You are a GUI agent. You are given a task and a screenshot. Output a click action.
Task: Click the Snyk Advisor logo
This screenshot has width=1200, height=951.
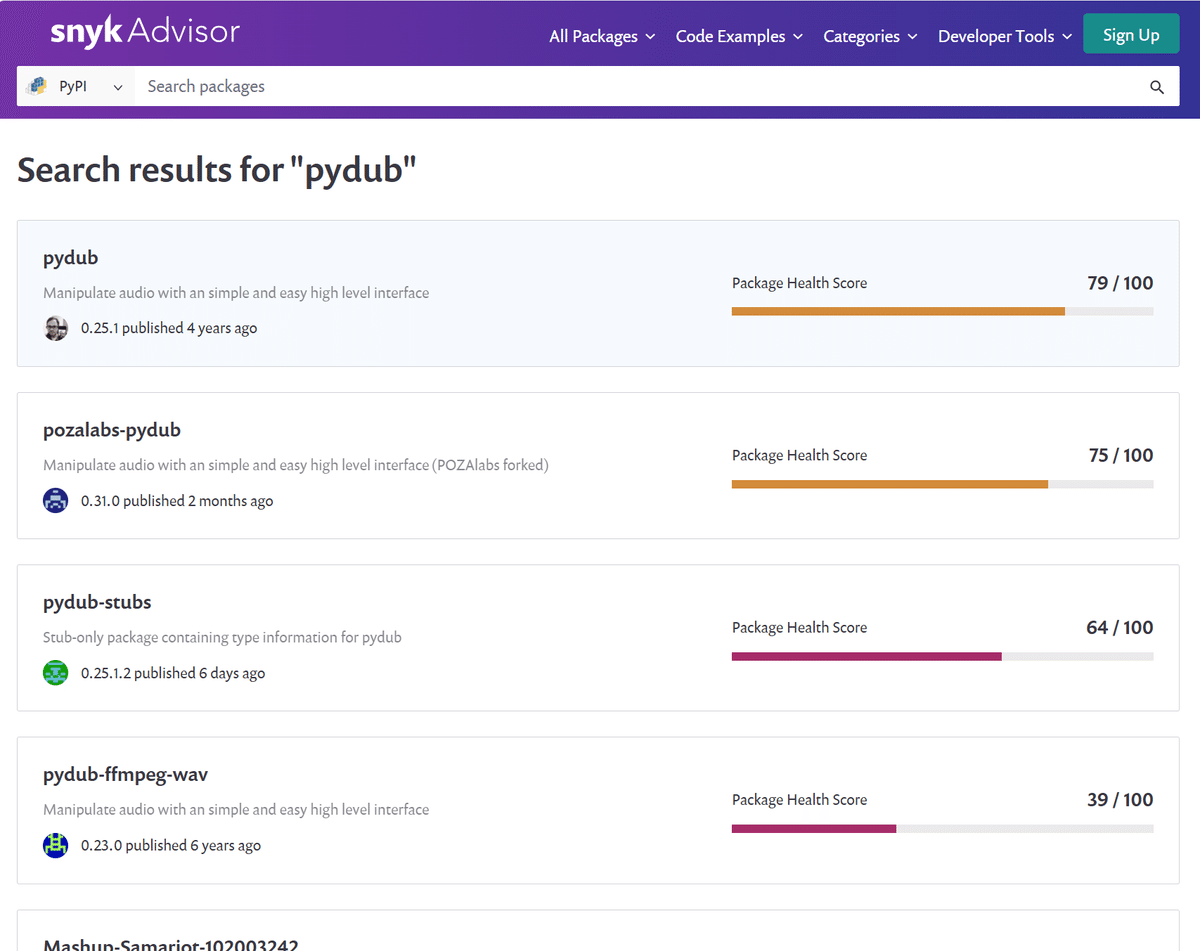pyautogui.click(x=145, y=32)
